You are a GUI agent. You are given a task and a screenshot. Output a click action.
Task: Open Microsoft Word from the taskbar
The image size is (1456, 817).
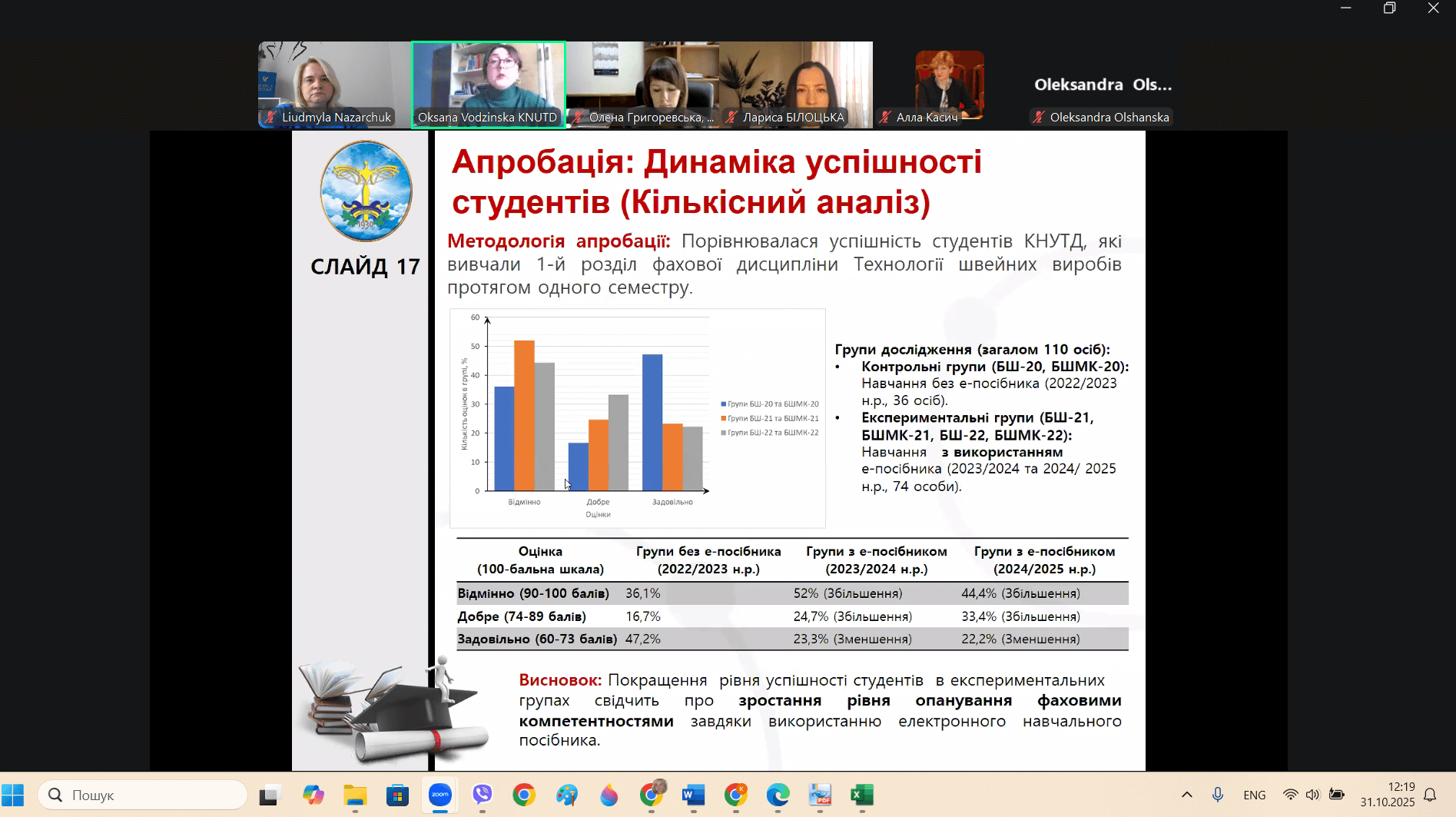tap(693, 795)
